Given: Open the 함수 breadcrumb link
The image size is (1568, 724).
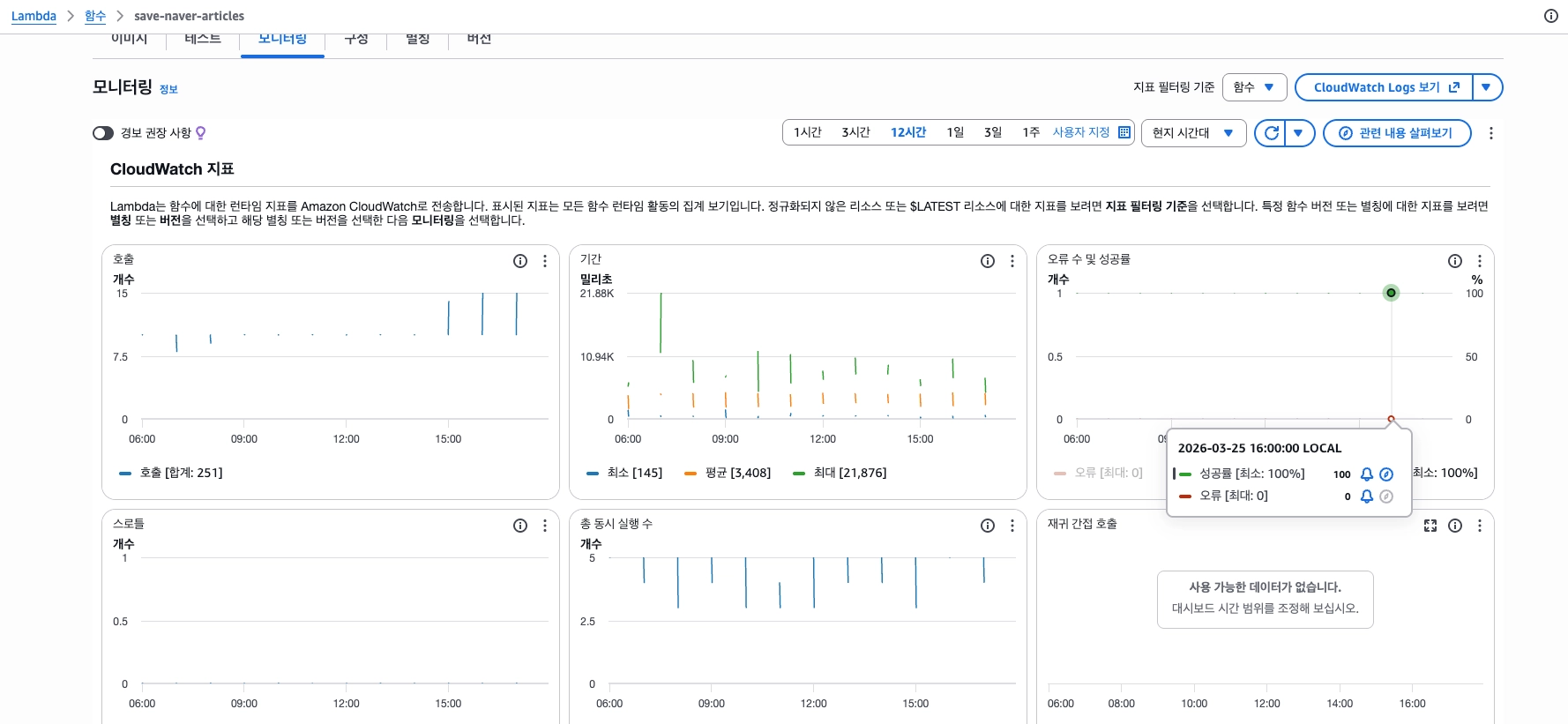Looking at the screenshot, I should (x=95, y=16).
